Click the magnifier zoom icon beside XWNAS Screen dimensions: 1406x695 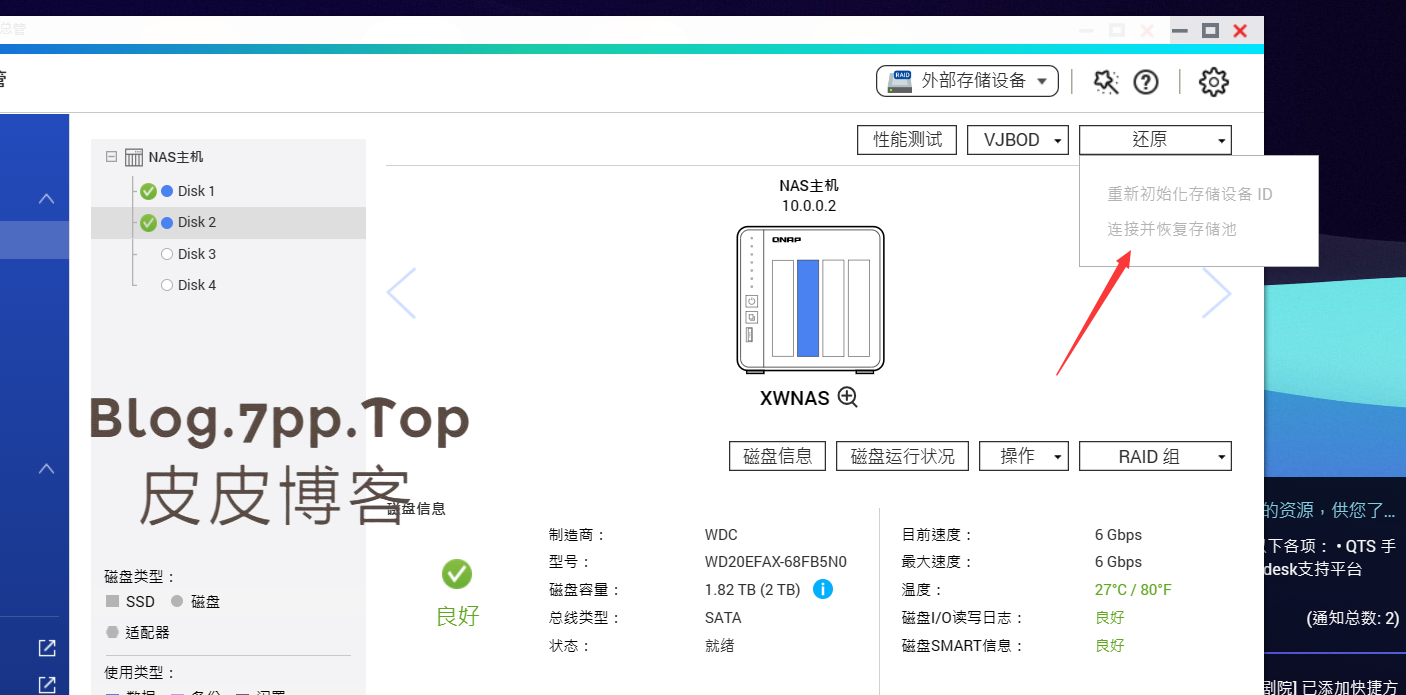click(x=848, y=397)
